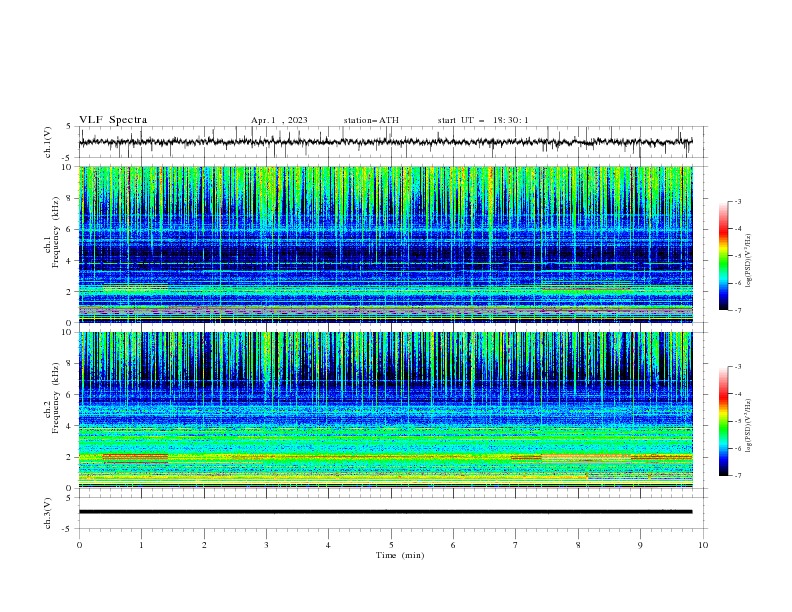This screenshot has height=612, width=792.
Task: Select the date text "Apr. 1, 2023"
Action: tap(279, 120)
